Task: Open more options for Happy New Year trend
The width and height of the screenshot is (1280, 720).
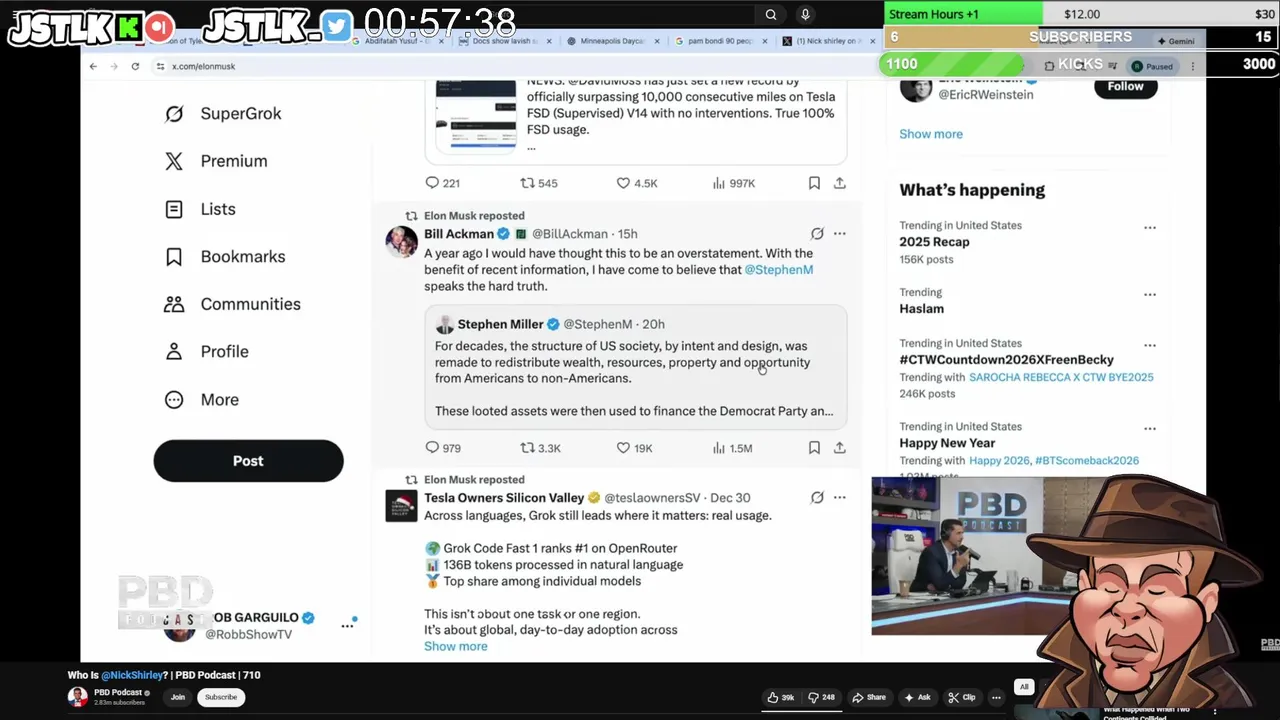Action: point(1150,429)
